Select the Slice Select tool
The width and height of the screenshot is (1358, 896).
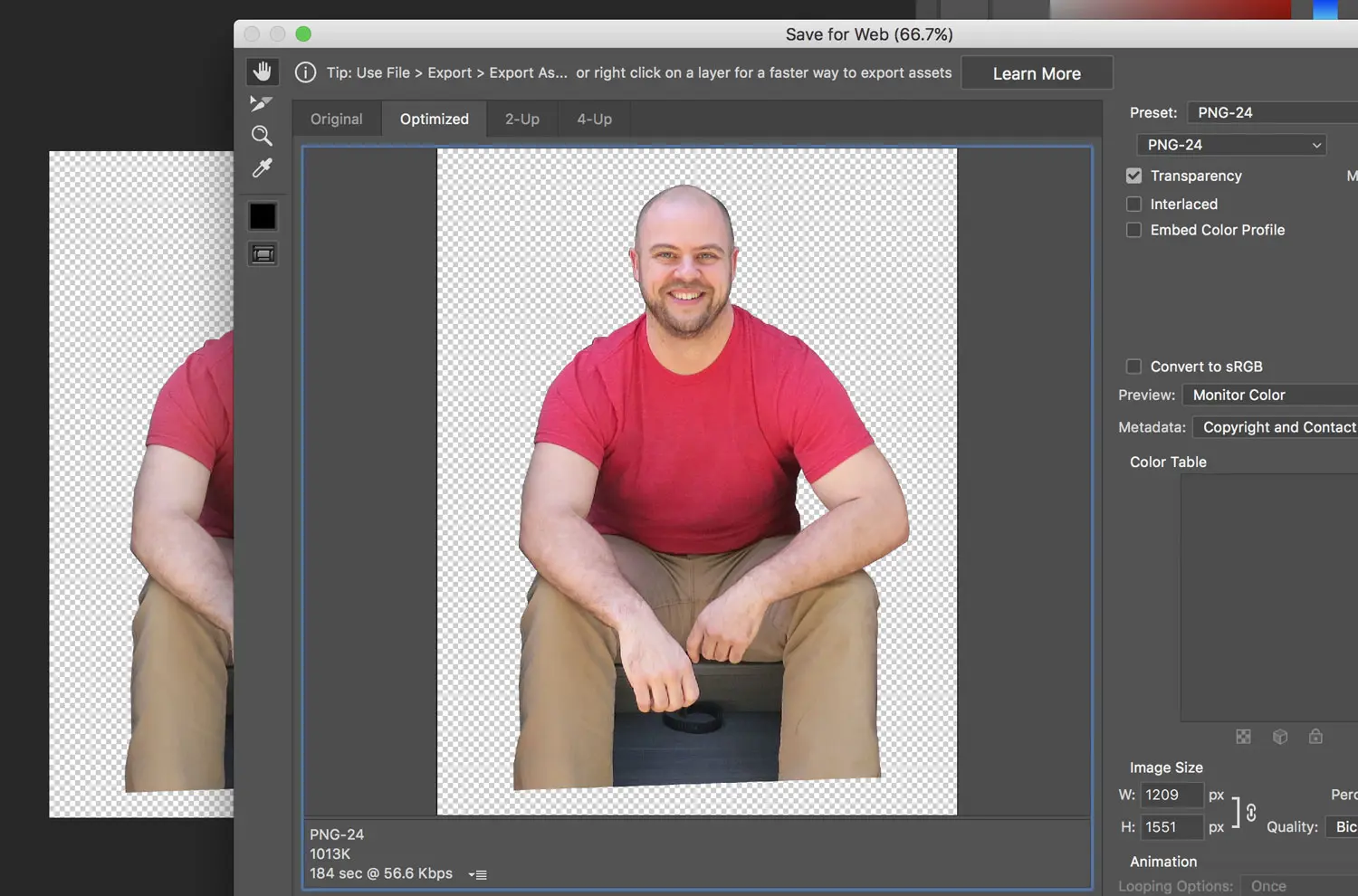pyautogui.click(x=262, y=104)
